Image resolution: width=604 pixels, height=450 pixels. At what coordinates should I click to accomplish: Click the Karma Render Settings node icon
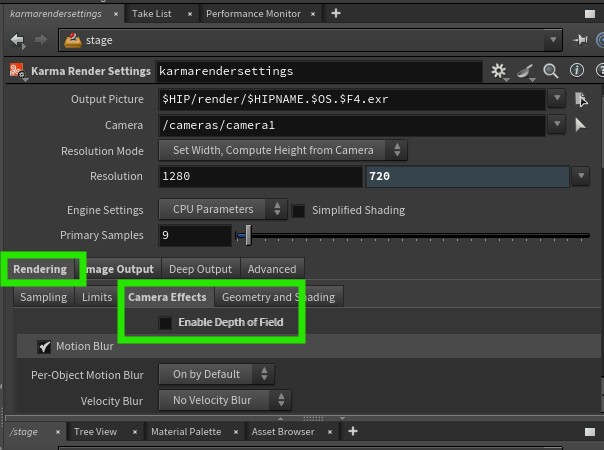pyautogui.click(x=17, y=71)
